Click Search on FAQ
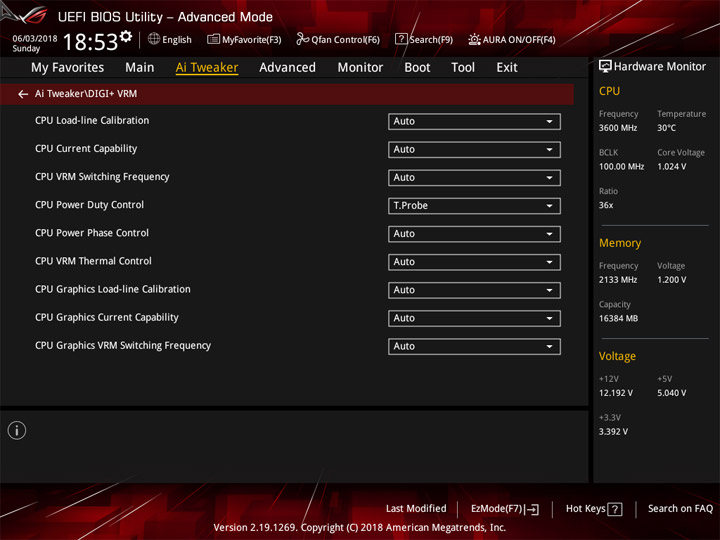720x540 pixels. (680, 509)
